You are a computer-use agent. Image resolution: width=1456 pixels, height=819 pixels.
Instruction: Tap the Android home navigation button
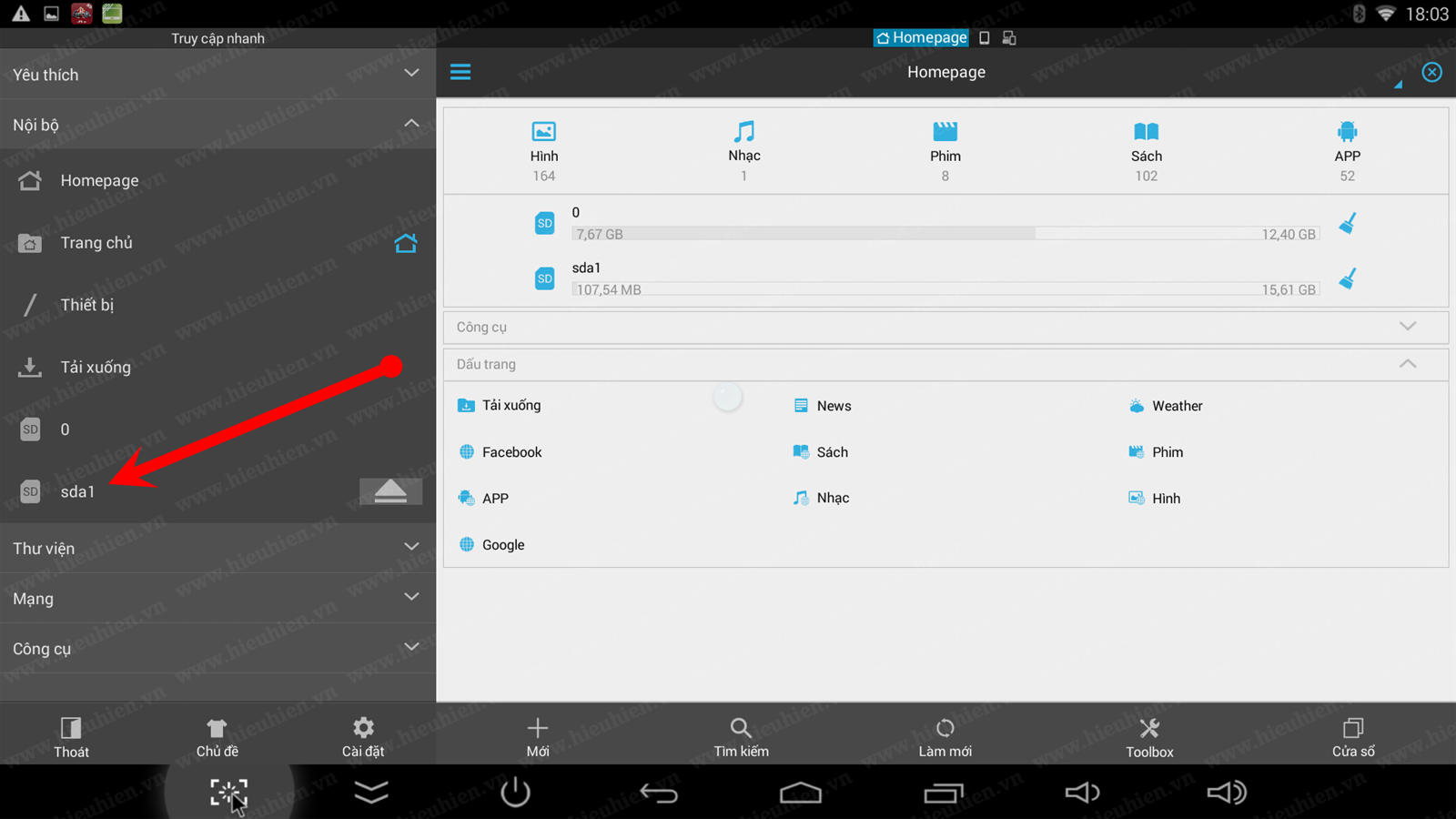[800, 792]
